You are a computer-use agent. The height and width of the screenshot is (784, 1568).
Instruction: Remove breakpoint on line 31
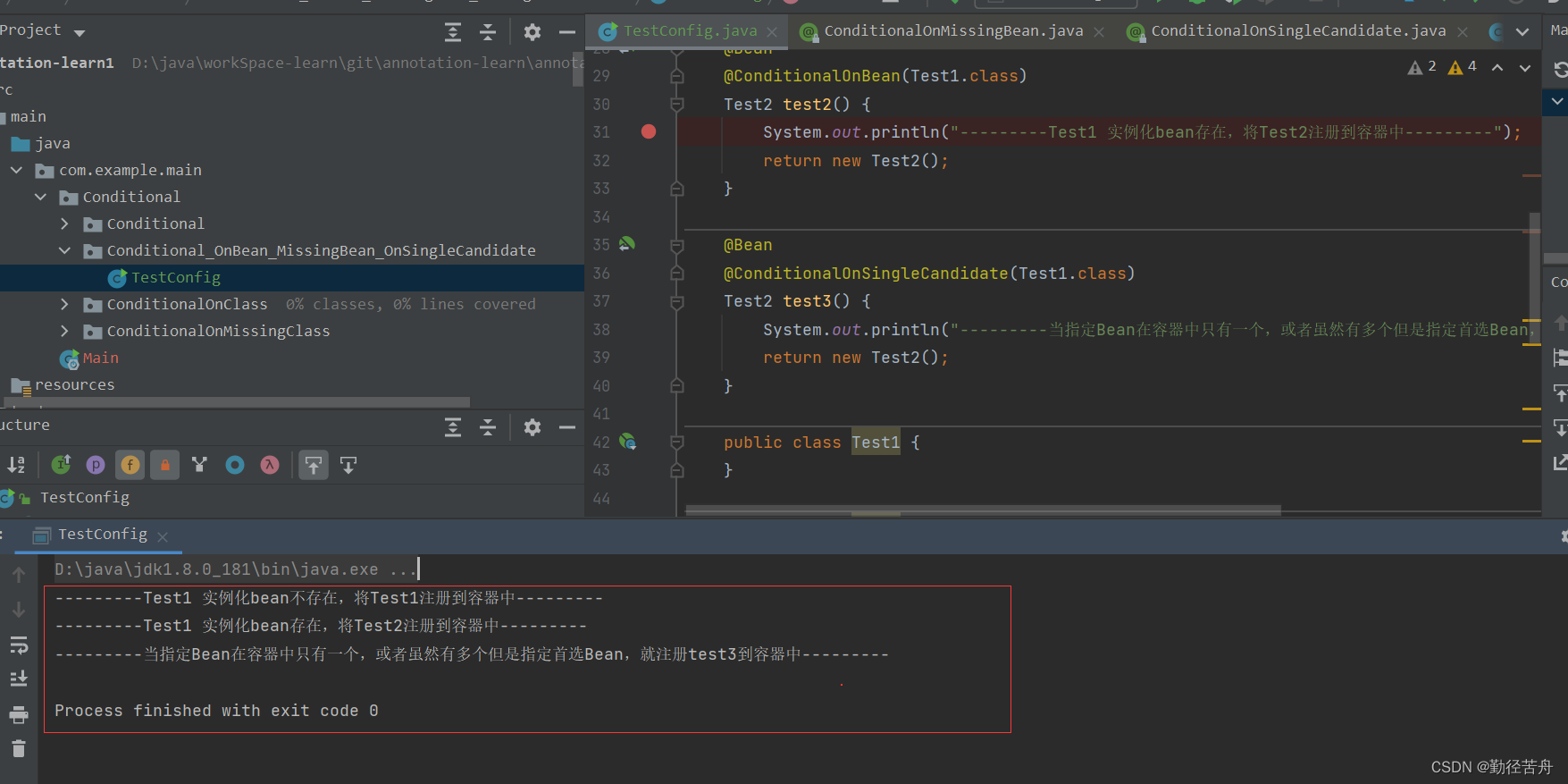649,131
